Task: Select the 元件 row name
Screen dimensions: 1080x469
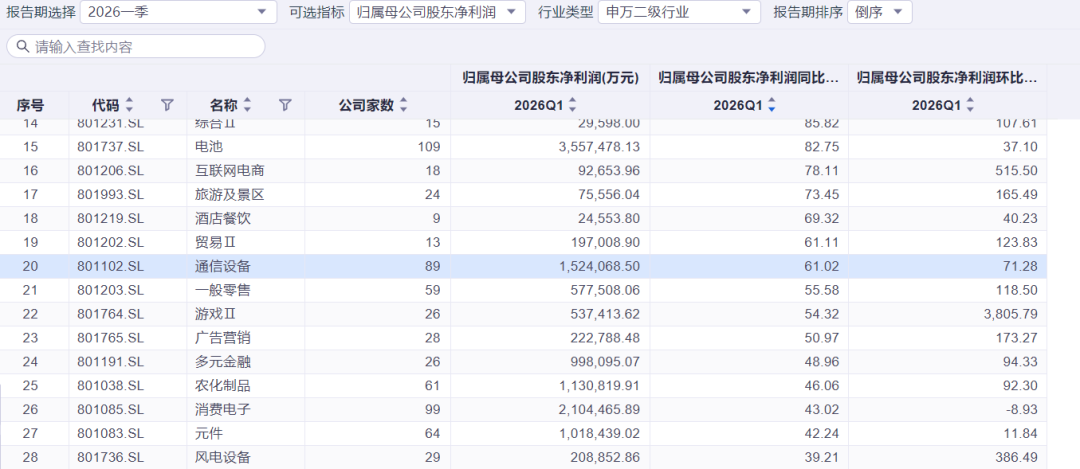Action: 209,434
